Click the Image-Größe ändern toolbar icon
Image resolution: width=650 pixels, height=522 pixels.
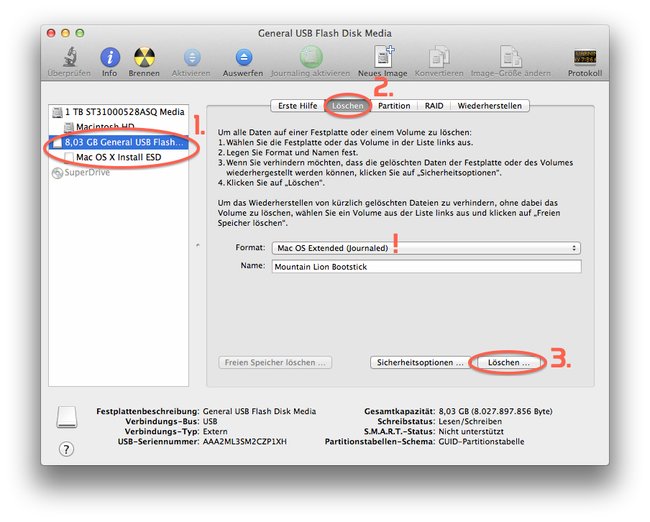pos(510,57)
